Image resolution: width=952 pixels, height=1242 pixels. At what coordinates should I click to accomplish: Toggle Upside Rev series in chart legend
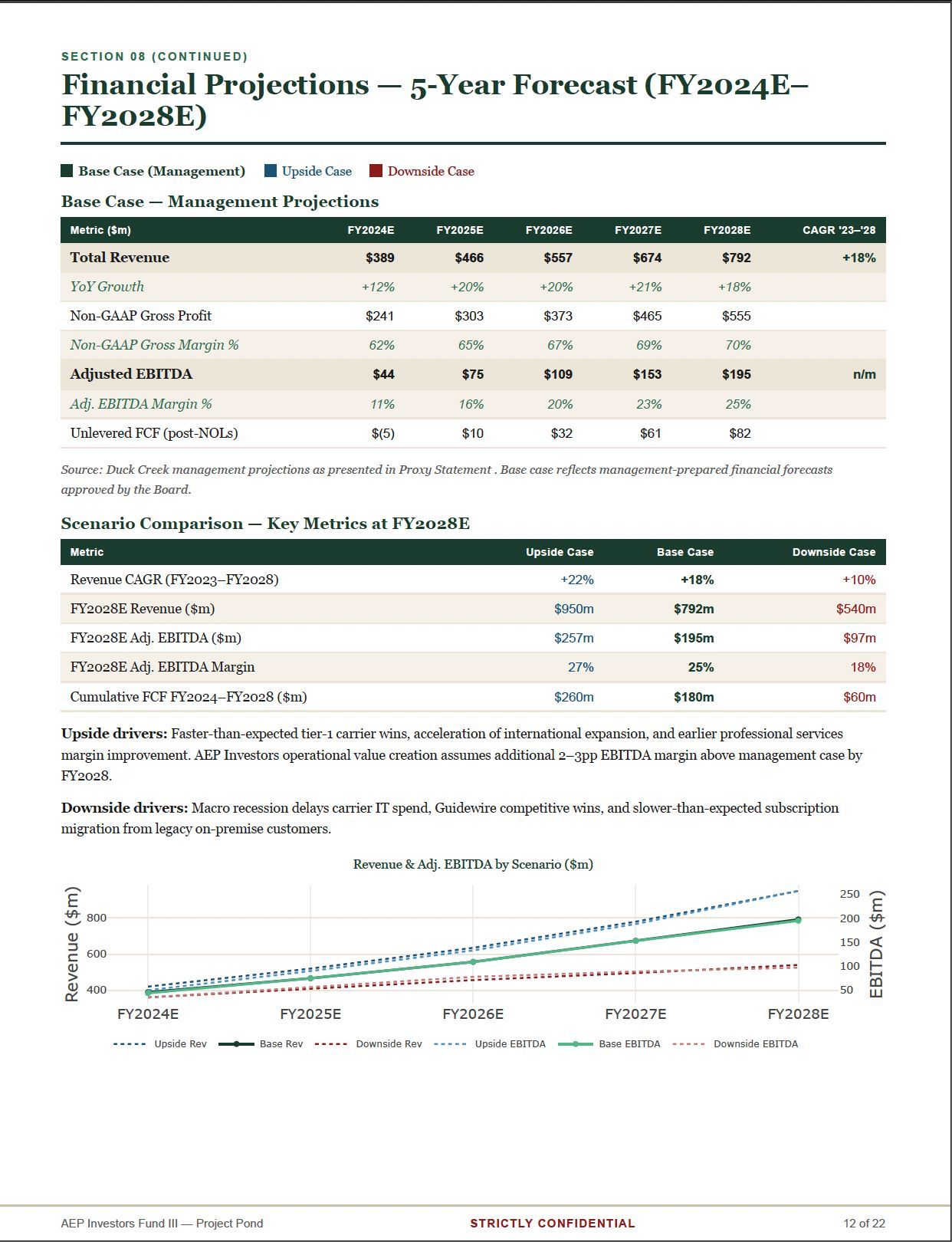tap(160, 1044)
